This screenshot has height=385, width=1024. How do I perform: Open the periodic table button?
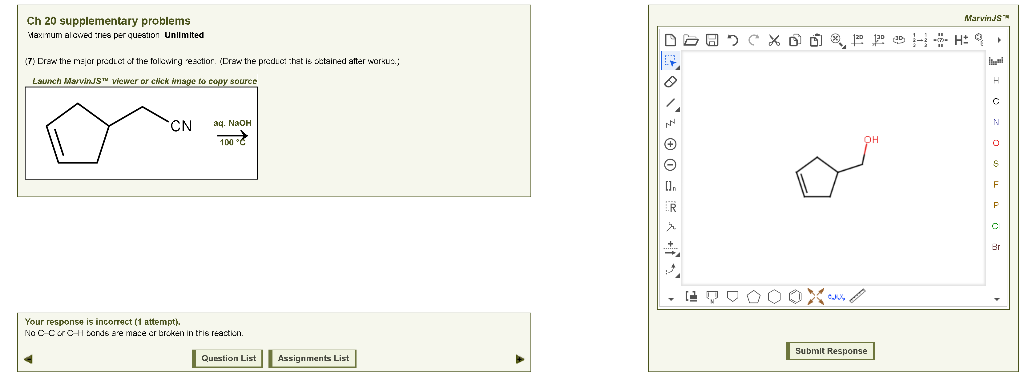pyautogui.click(x=995, y=61)
